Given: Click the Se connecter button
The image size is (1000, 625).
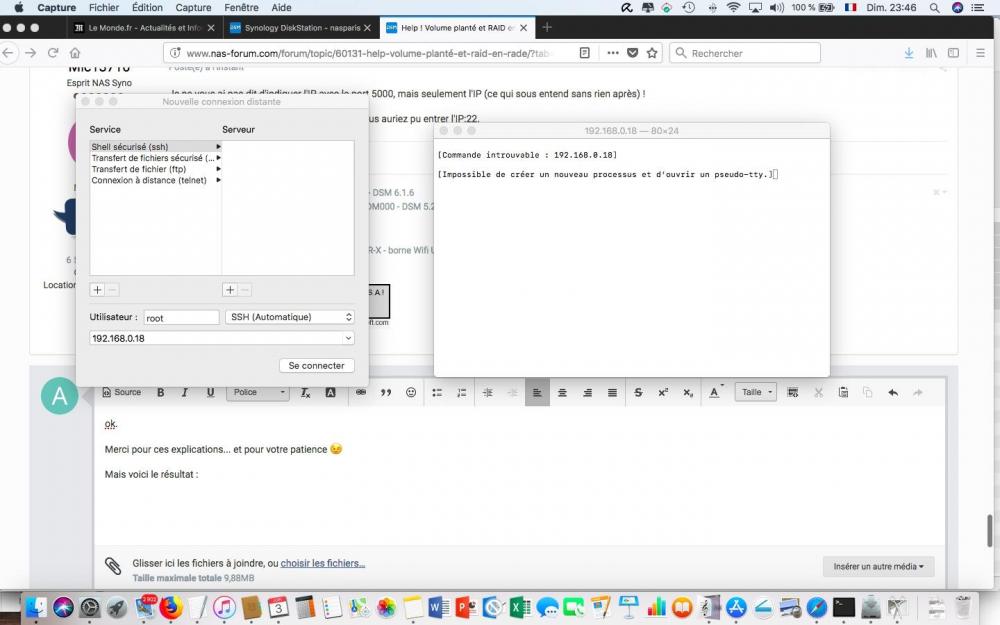Looking at the screenshot, I should point(316,365).
